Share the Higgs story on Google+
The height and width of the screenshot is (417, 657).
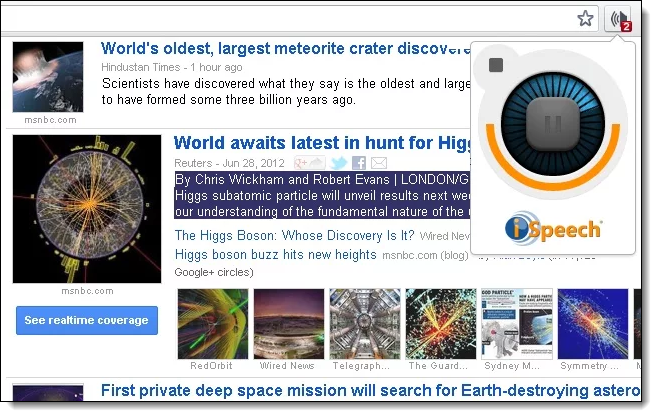tap(309, 163)
